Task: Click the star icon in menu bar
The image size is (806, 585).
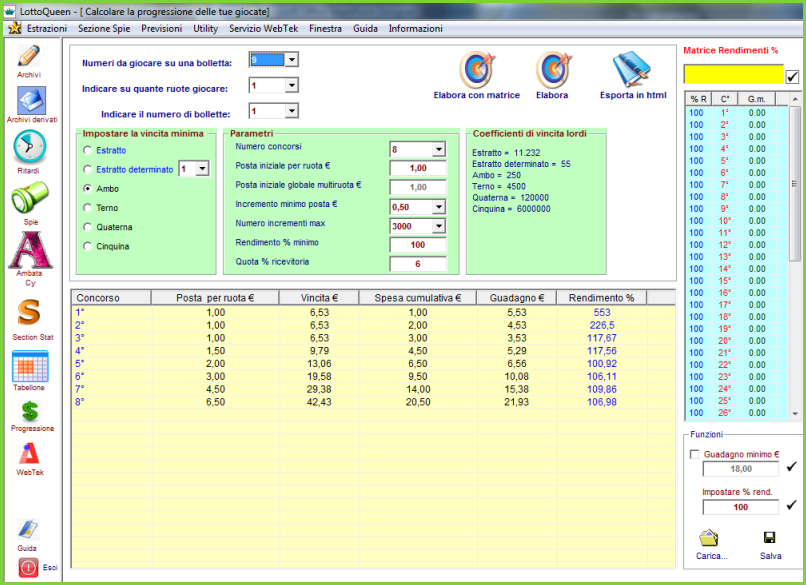Action: click(x=15, y=28)
